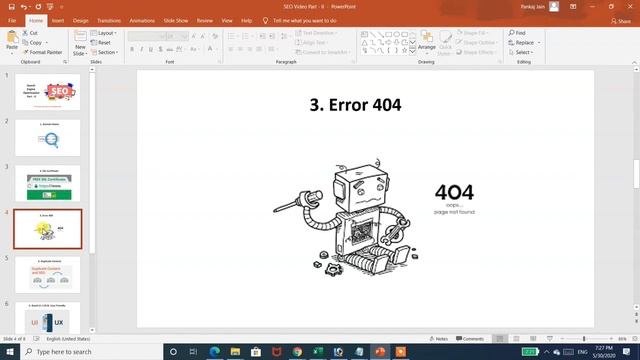Select slide 5 Duplicate Content thumbnail
640x360 pixels.
pos(48,275)
